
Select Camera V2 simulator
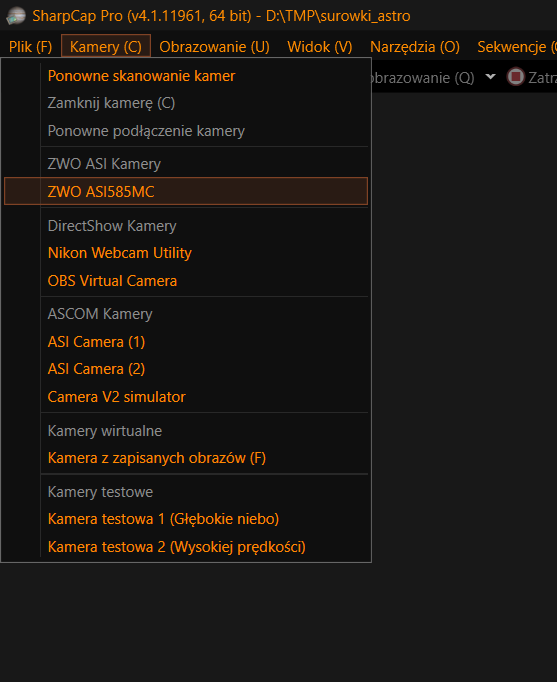[x=117, y=397]
